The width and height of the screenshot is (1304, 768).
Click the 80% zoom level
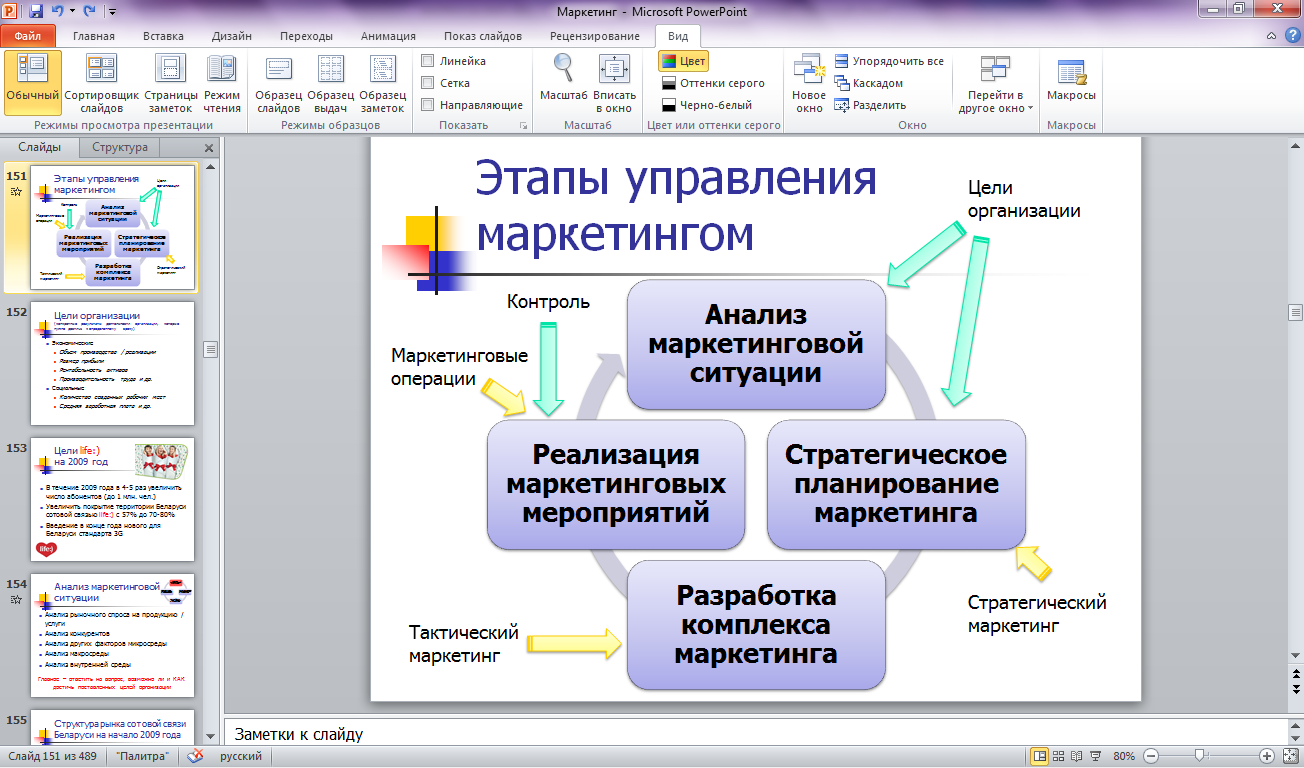click(x=1124, y=757)
